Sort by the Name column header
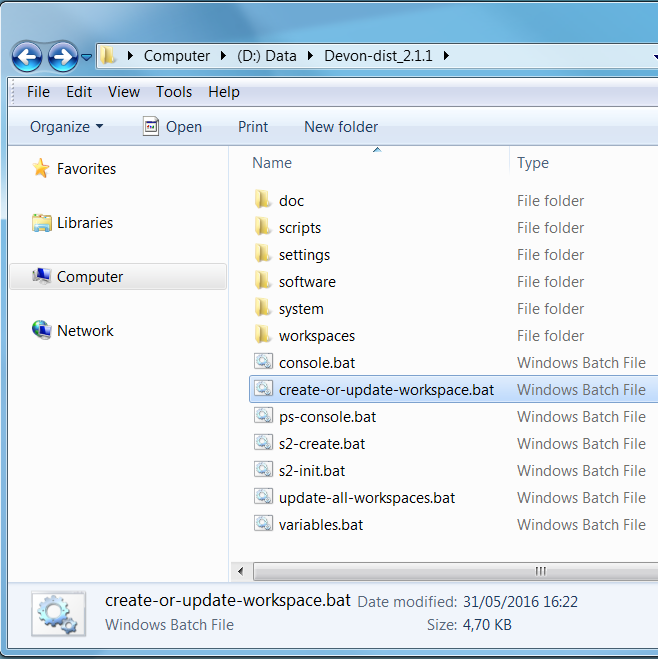 point(272,163)
